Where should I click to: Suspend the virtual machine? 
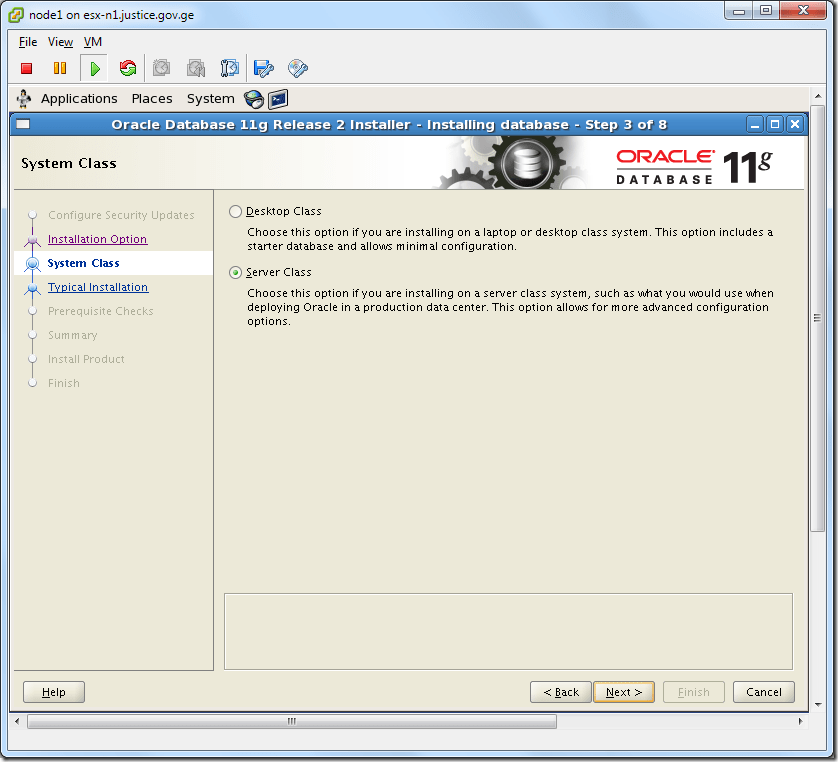[x=61, y=67]
